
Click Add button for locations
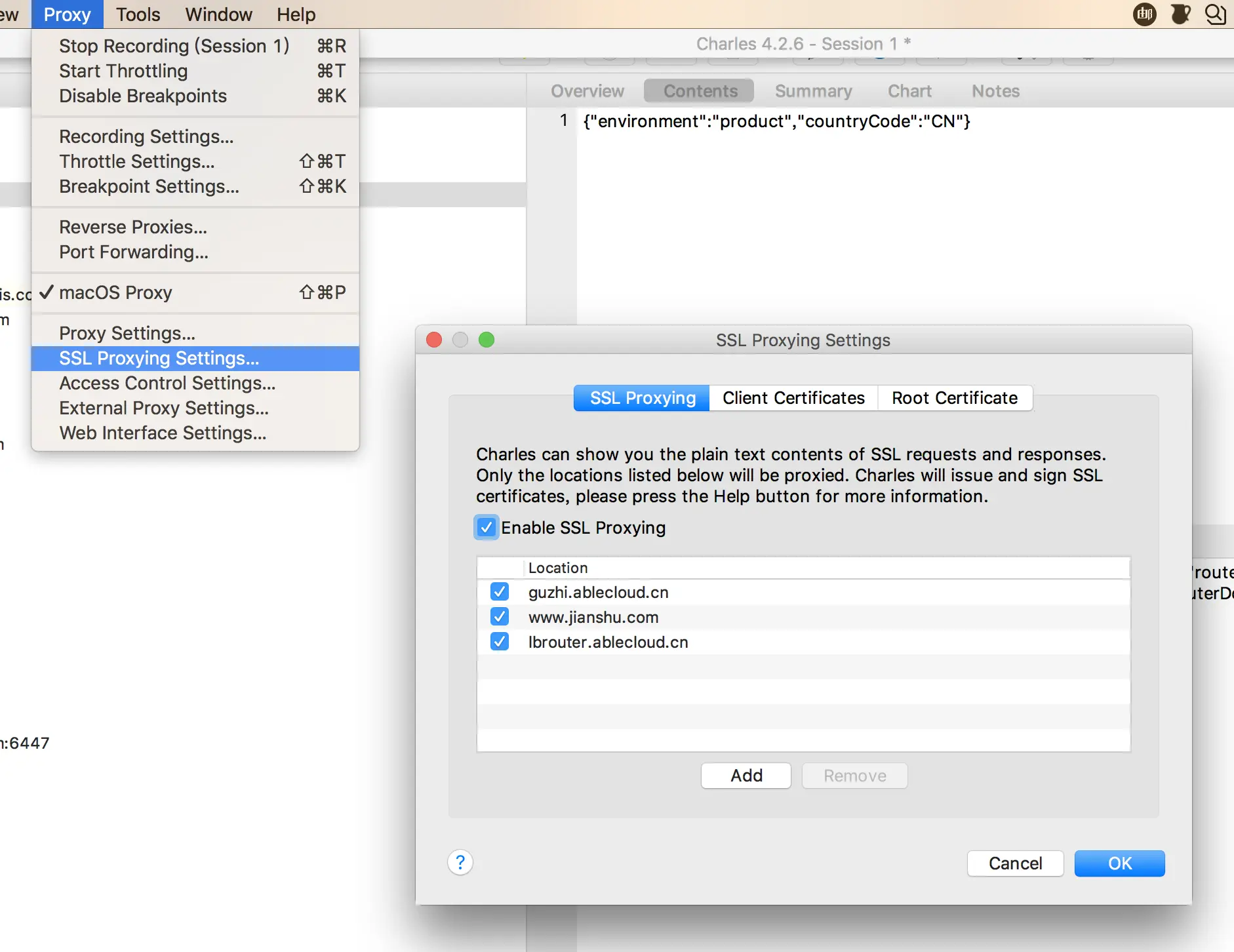[746, 776]
